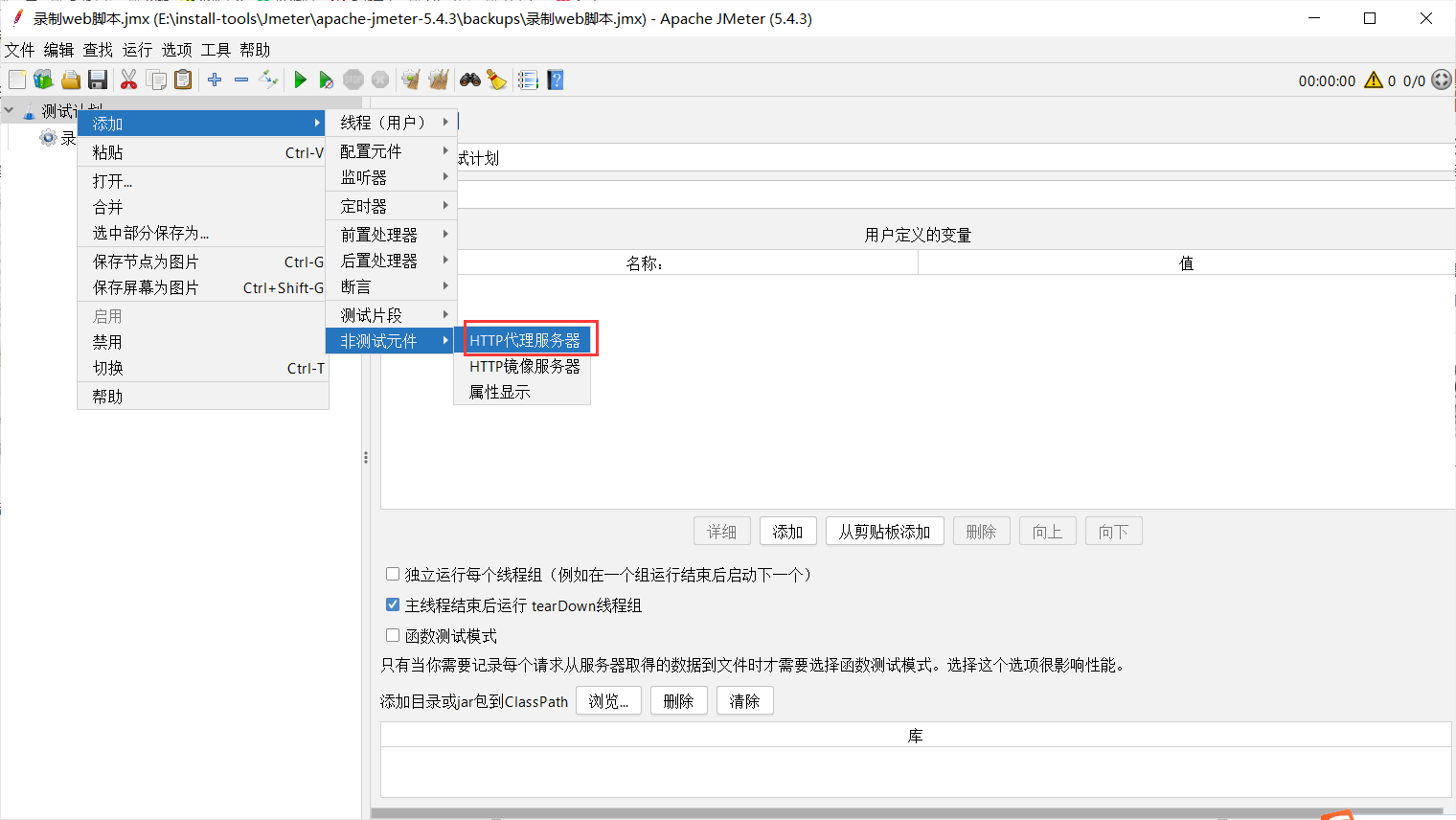Screen dimensions: 1456x820
Task: Open the Help question mark icon
Action: pos(556,80)
